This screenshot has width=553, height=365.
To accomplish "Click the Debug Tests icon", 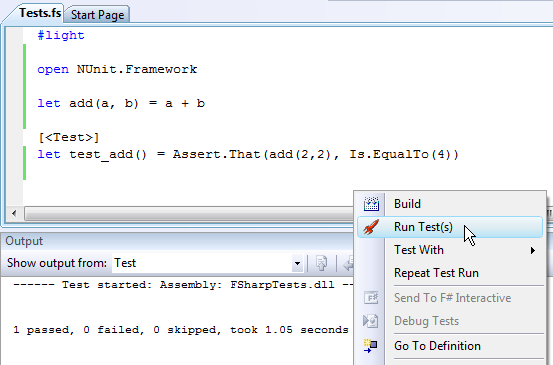I will pos(371,321).
